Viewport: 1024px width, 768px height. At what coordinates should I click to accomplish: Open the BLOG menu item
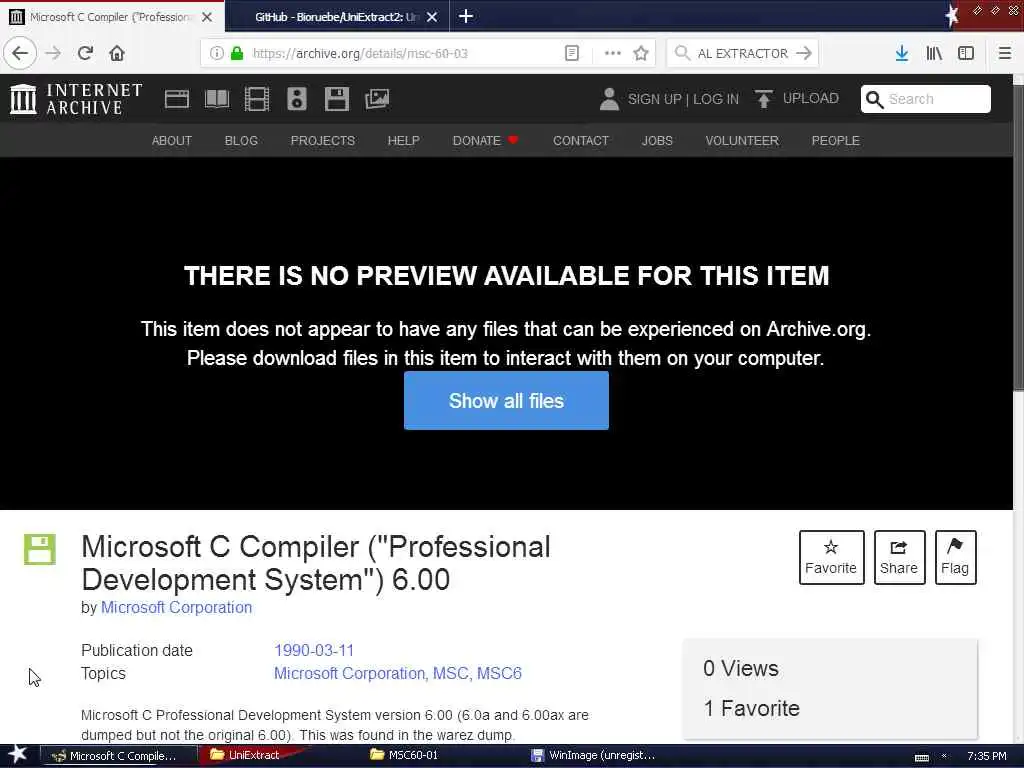click(x=241, y=140)
